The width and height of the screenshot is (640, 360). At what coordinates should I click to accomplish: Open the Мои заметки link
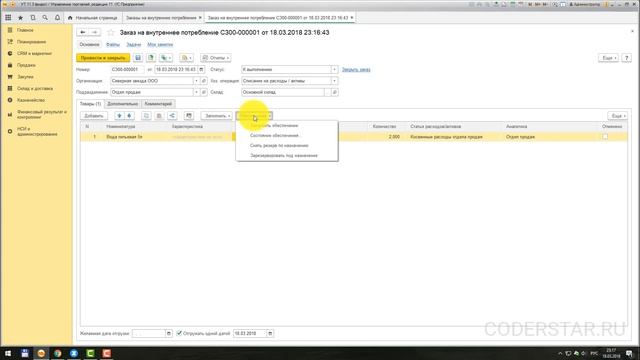click(x=160, y=44)
